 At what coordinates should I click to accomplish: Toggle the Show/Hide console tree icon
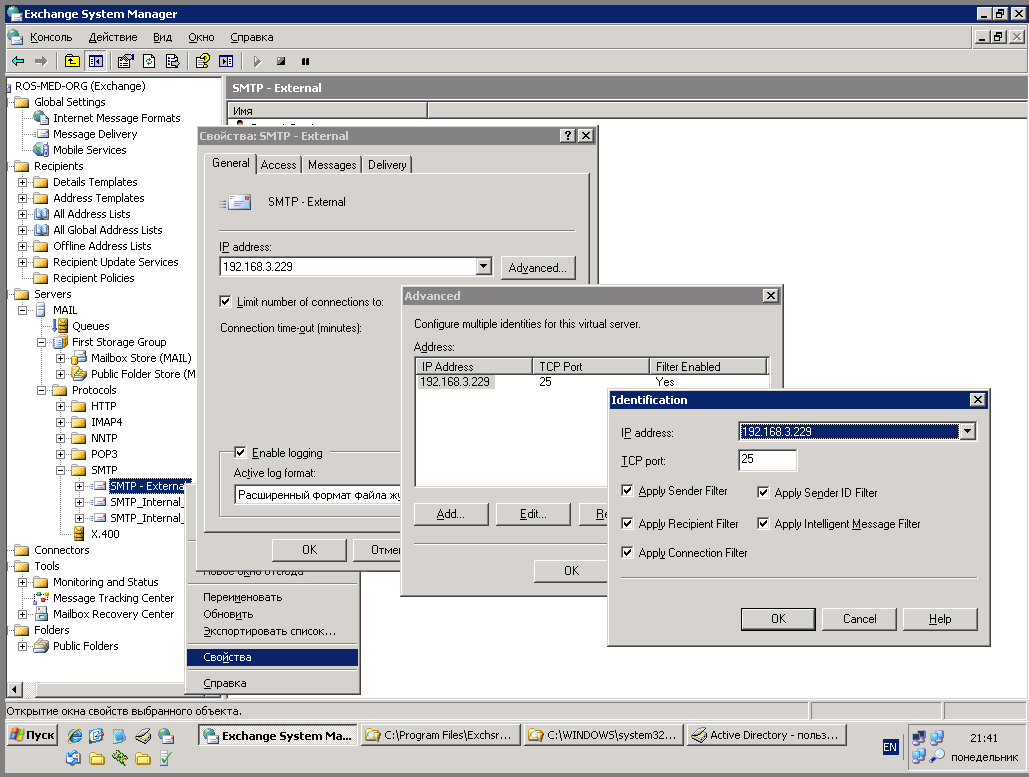point(96,61)
